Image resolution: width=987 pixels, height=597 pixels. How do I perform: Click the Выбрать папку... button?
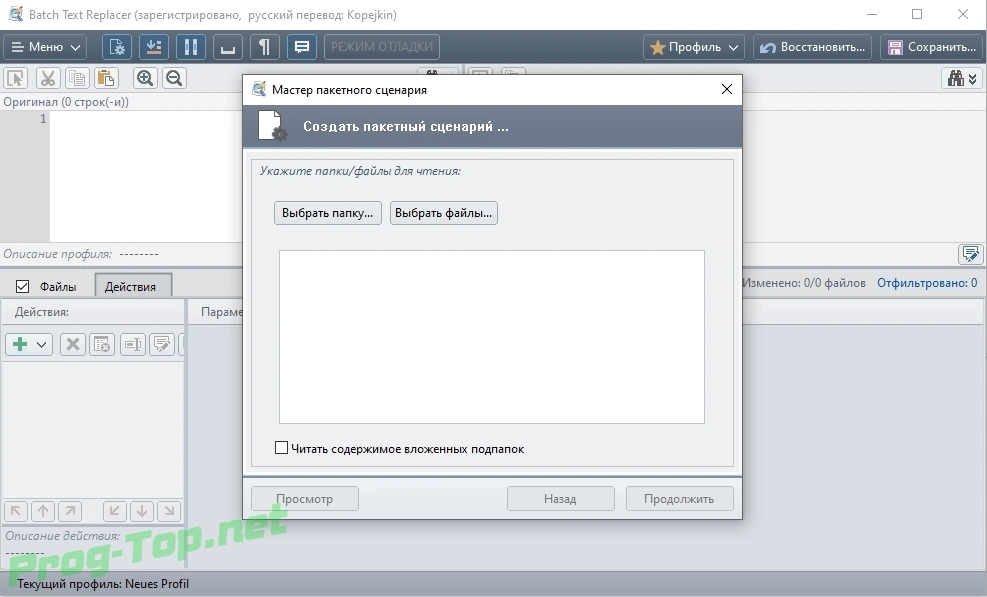(x=327, y=213)
